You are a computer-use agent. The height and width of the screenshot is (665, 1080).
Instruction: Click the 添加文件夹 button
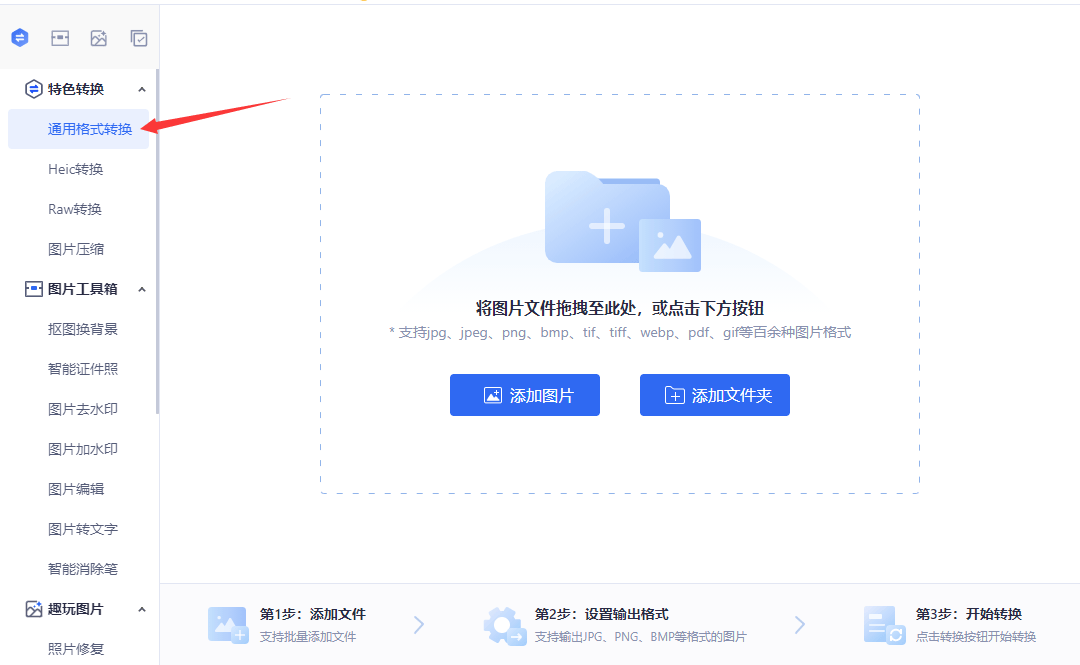click(x=714, y=394)
